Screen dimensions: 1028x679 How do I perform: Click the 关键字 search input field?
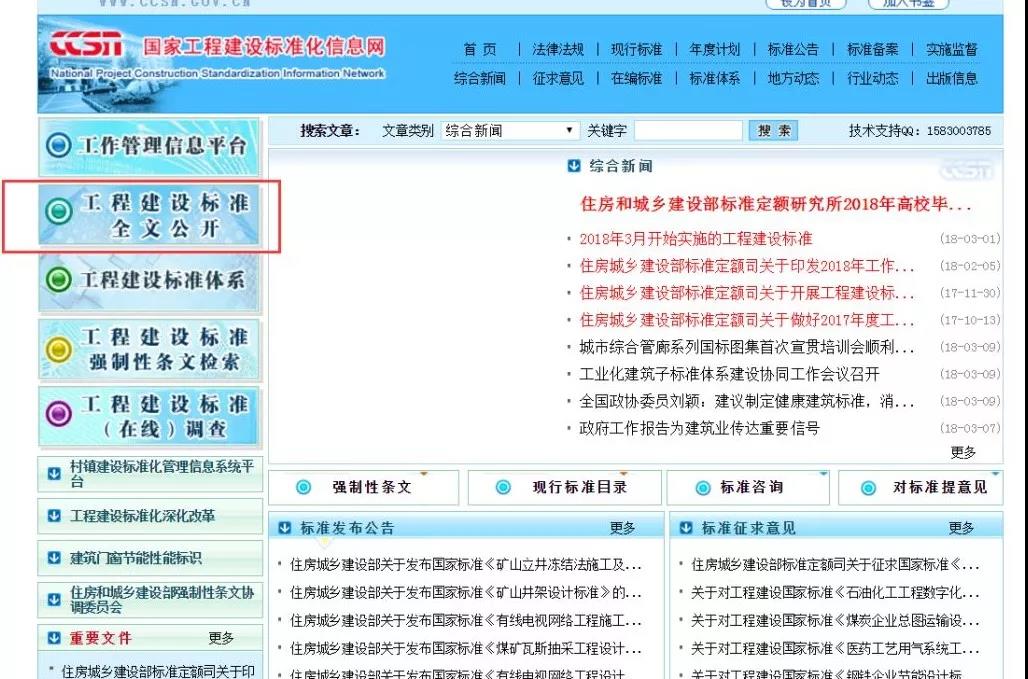coord(688,131)
